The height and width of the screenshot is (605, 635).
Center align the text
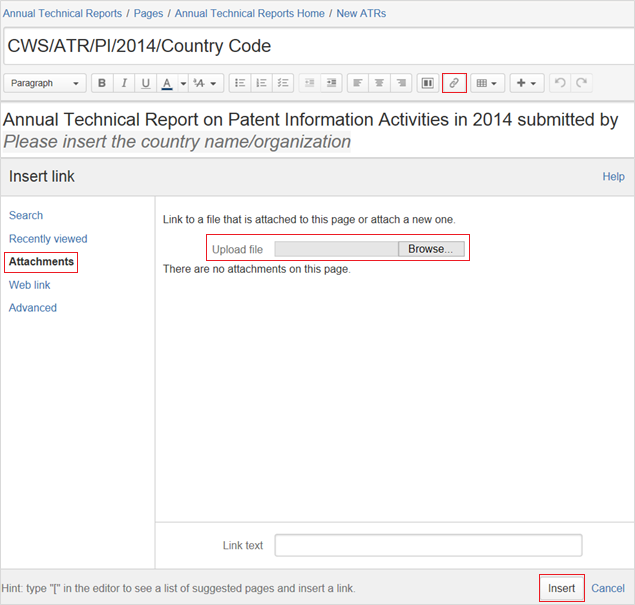380,83
